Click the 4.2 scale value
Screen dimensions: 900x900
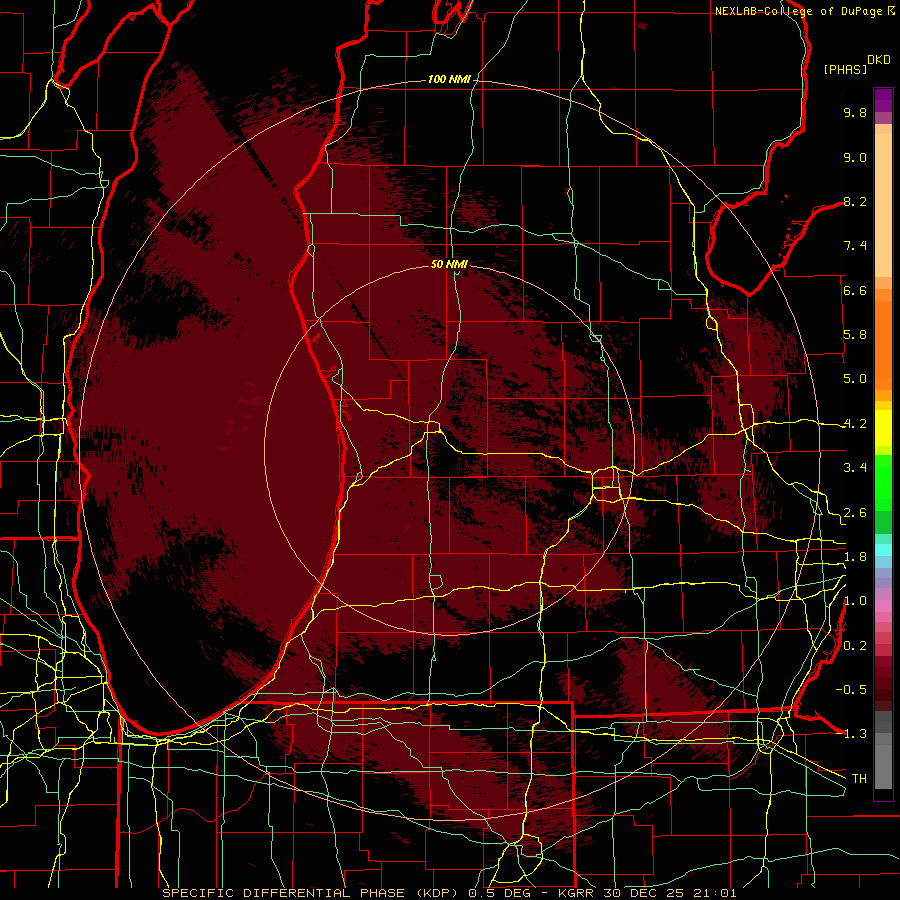(x=855, y=424)
